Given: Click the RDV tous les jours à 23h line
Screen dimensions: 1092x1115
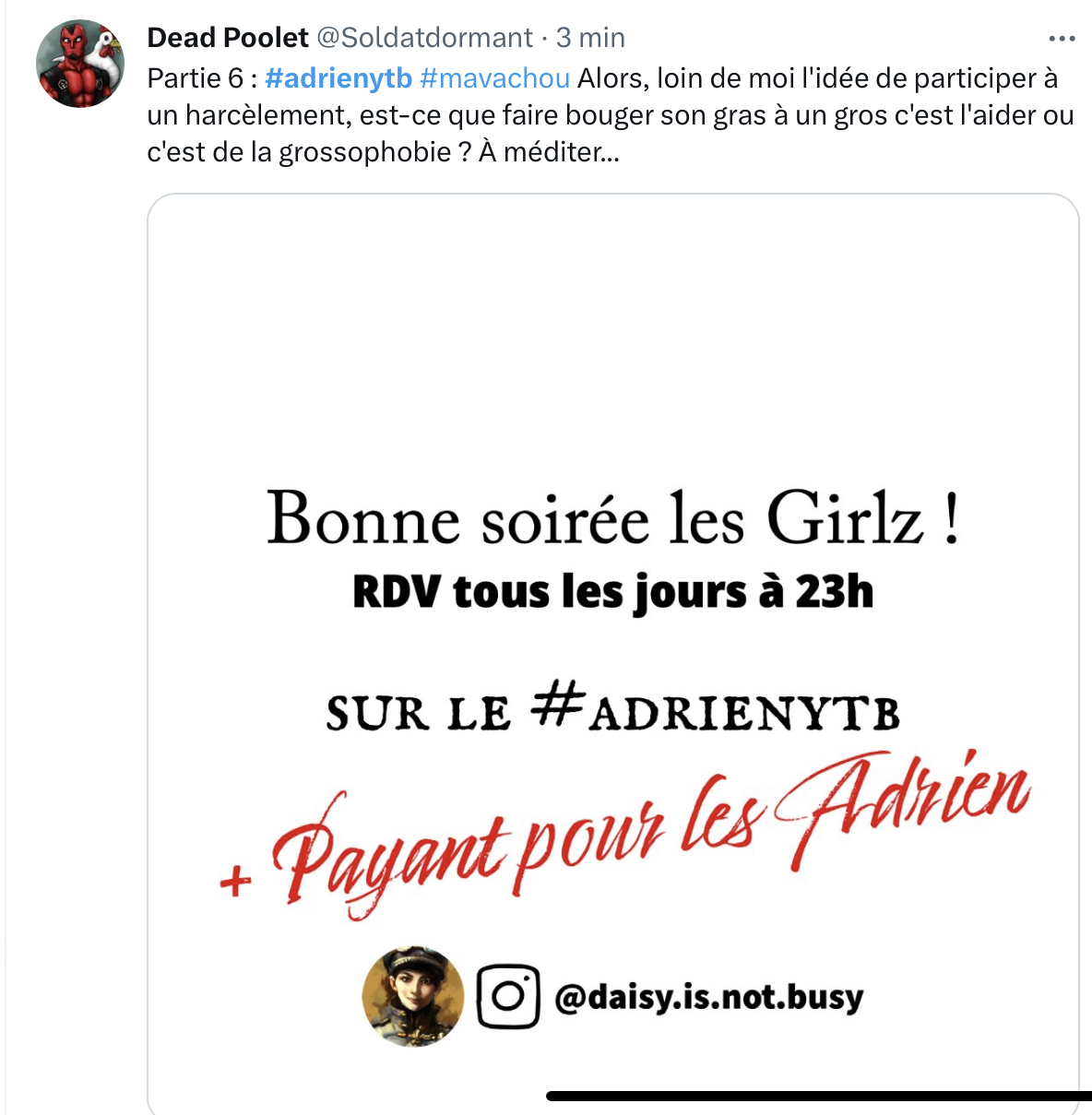Looking at the screenshot, I should click(x=612, y=592).
